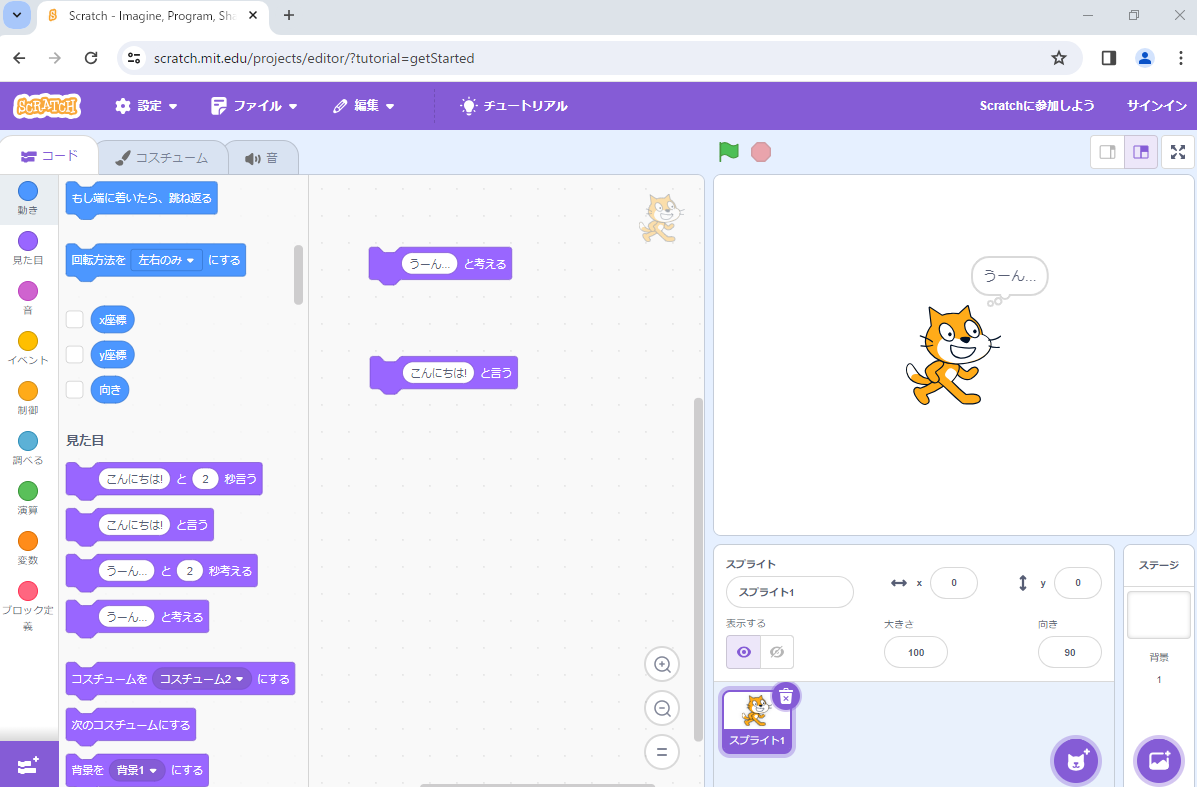Select the 動き motion category circle
Viewport: 1197px width, 787px height.
pyautogui.click(x=28, y=191)
